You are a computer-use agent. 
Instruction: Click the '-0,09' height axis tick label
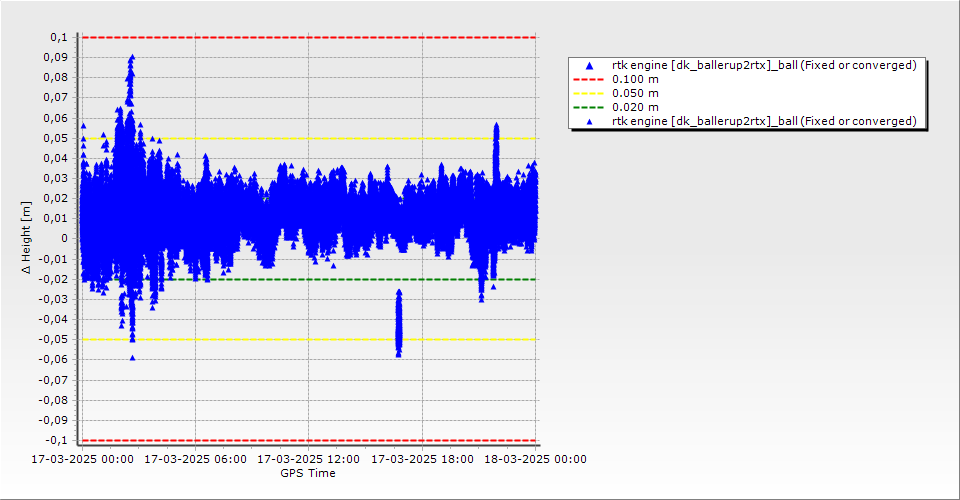[x=54, y=420]
